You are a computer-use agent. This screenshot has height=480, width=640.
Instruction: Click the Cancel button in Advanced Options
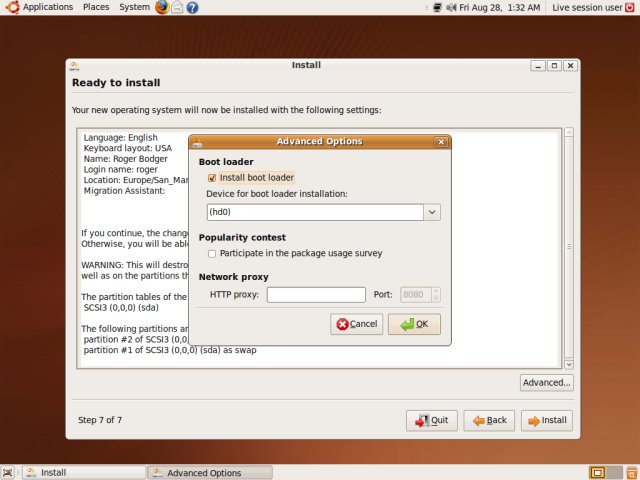point(356,324)
